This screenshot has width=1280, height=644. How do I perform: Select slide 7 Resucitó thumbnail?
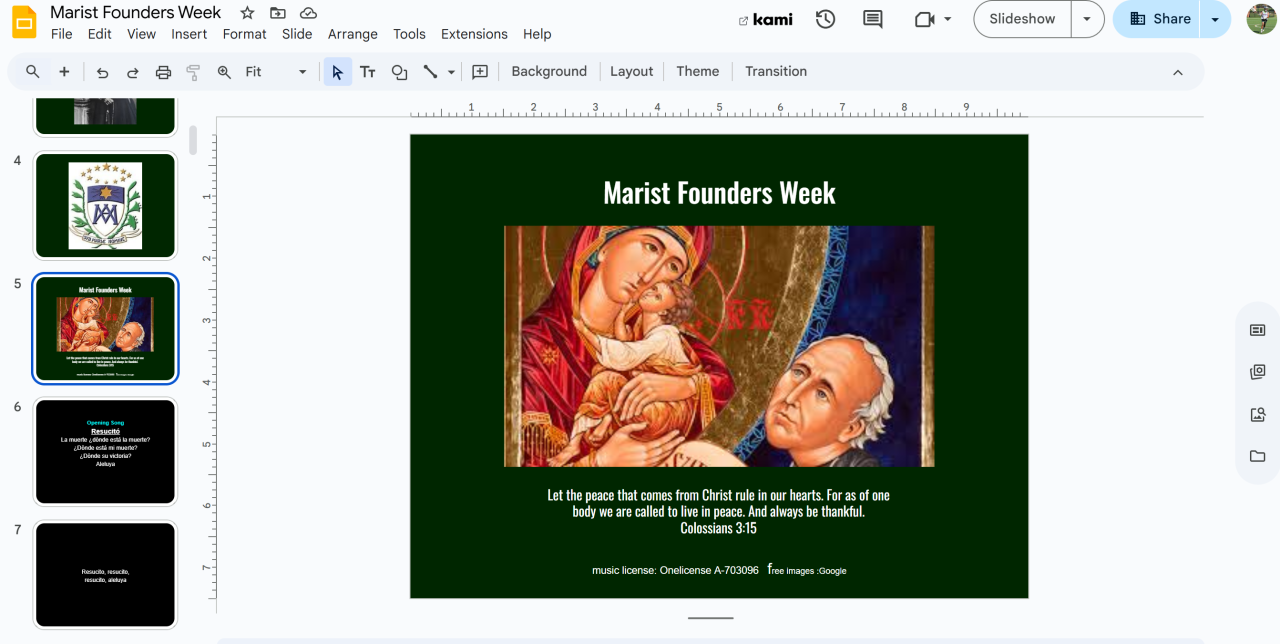(x=106, y=574)
